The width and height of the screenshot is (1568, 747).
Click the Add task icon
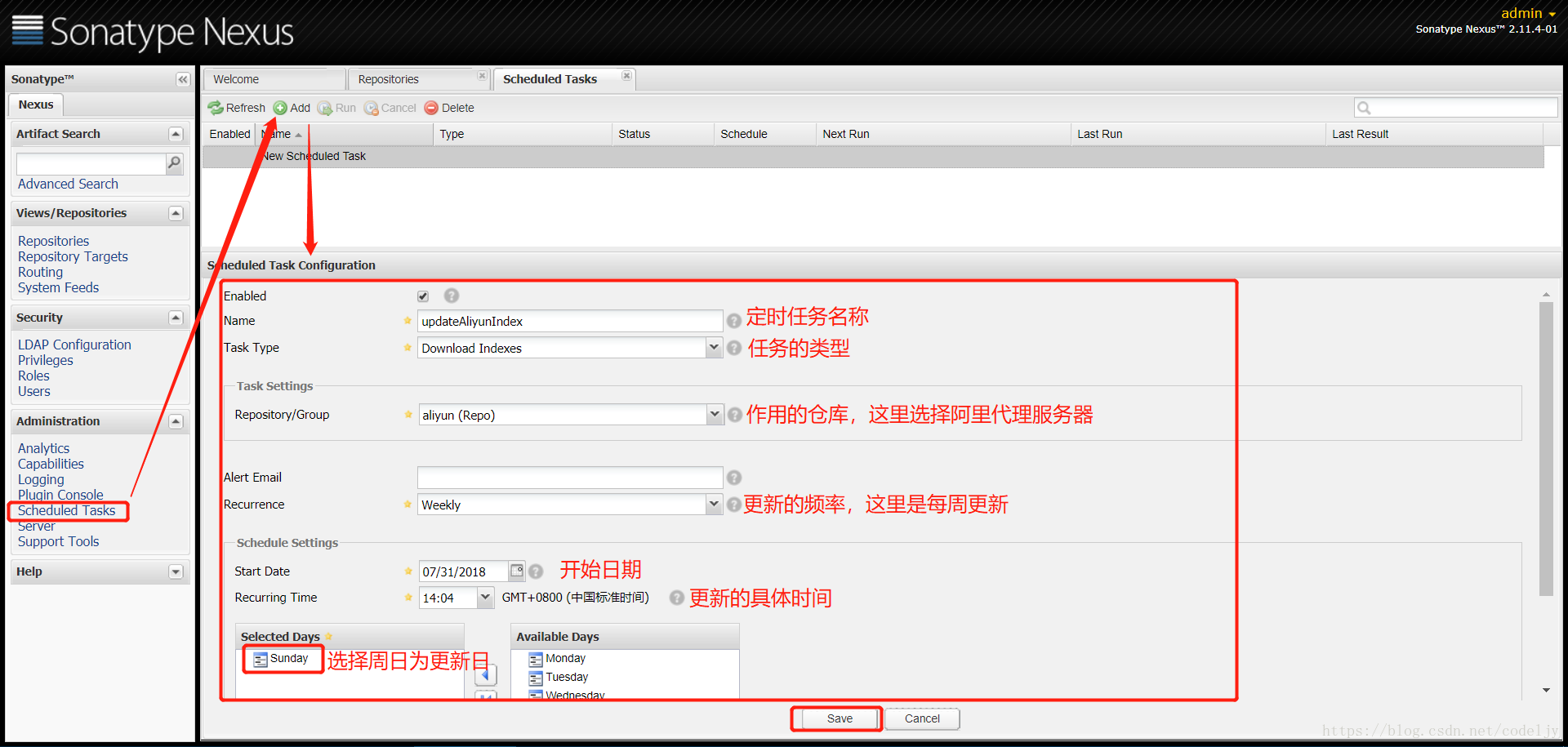(280, 108)
